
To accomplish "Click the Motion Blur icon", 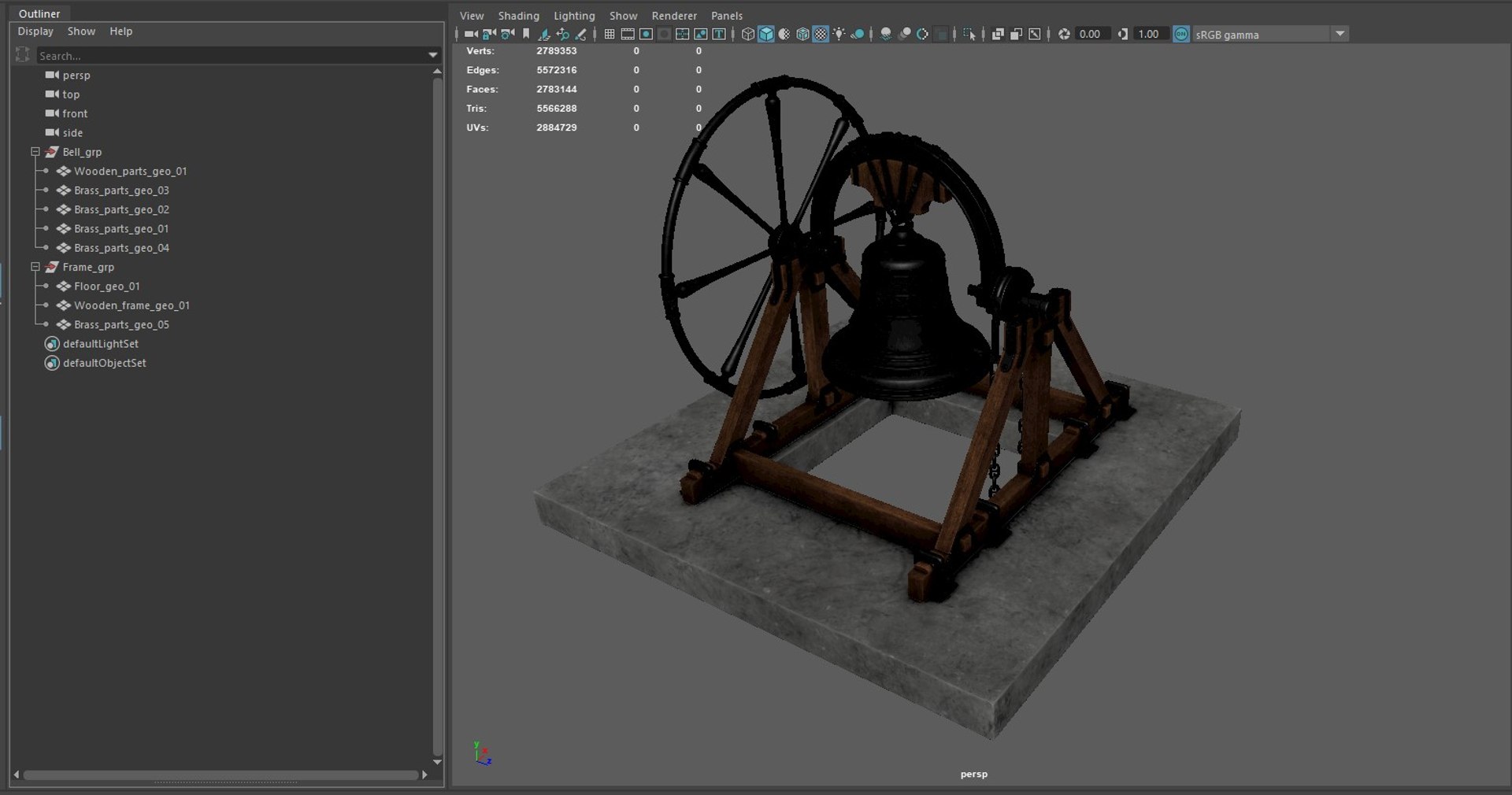I will [x=905, y=34].
